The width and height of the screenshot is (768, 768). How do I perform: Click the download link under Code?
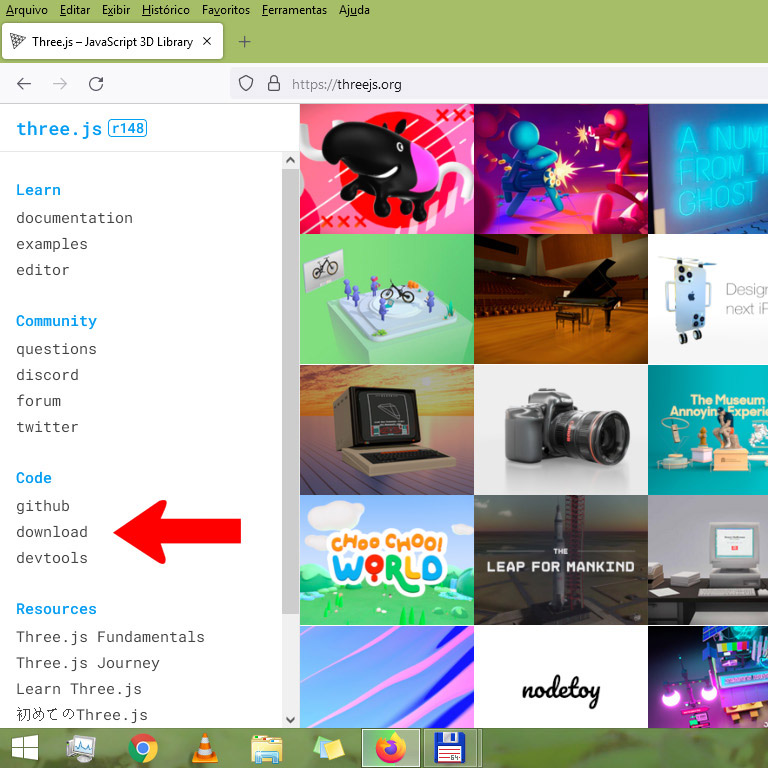[x=52, y=532]
